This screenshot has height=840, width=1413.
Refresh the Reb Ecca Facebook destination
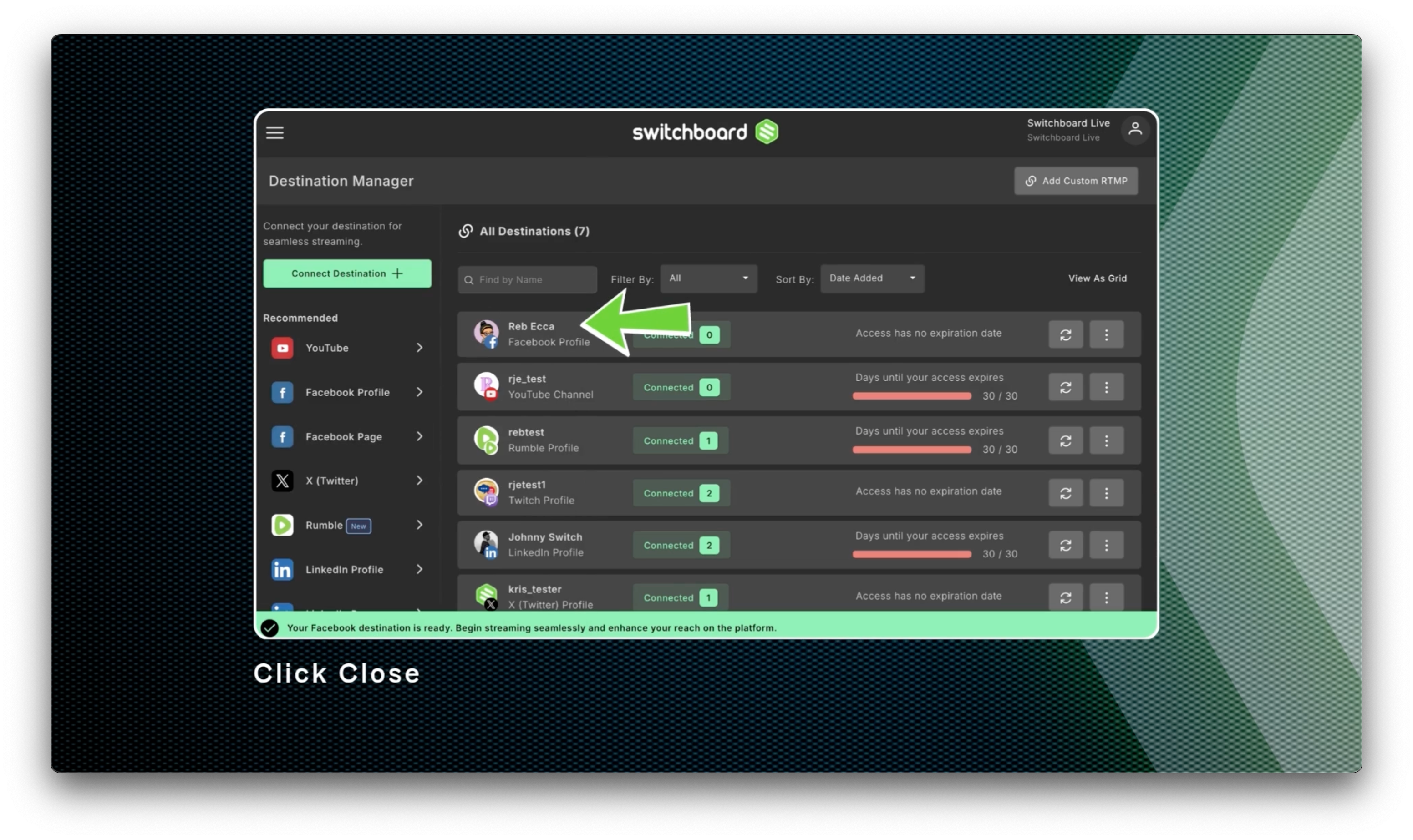[x=1065, y=335]
